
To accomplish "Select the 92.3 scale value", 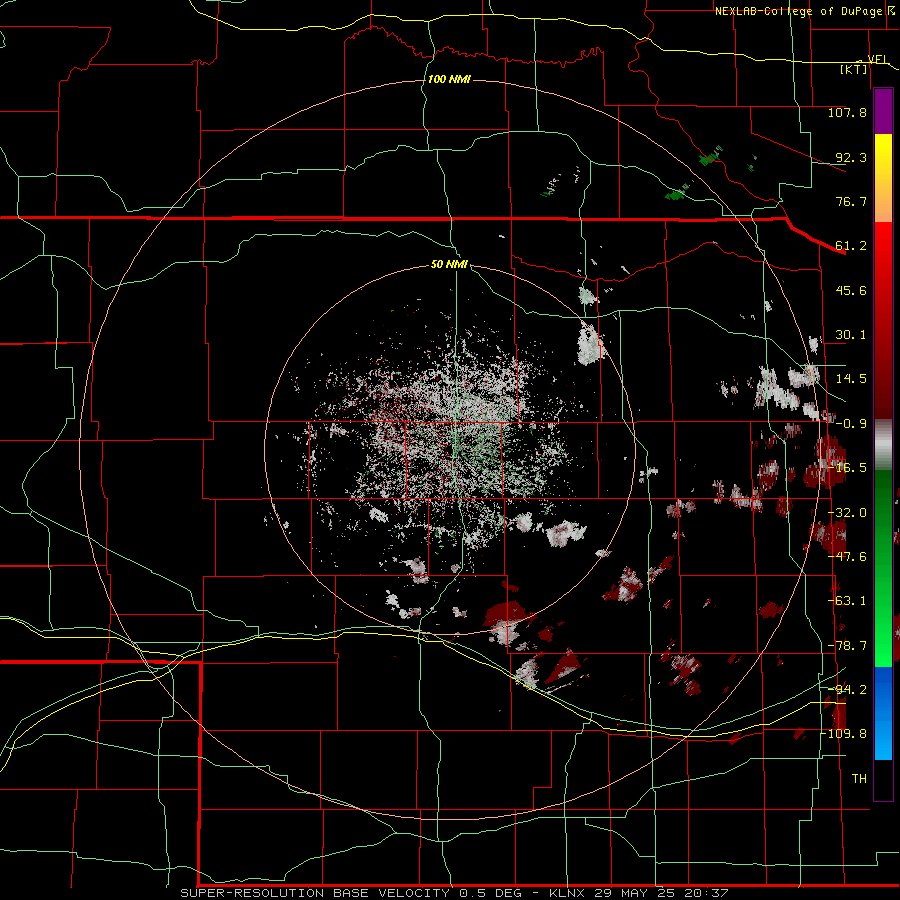I will tap(851, 157).
